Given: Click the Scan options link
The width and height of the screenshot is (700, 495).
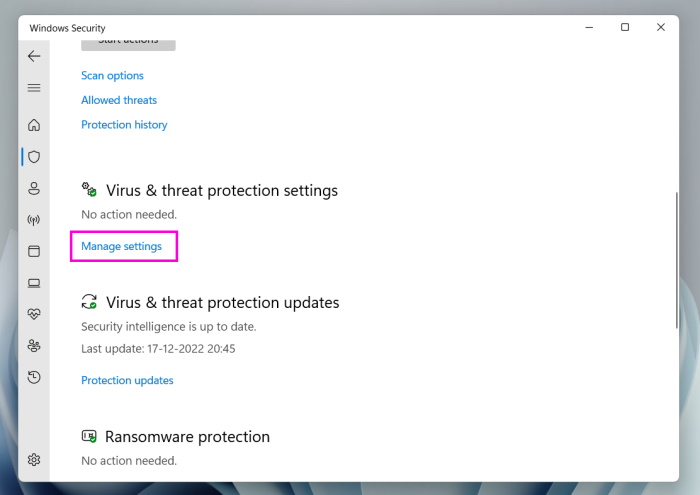Looking at the screenshot, I should tap(112, 76).
